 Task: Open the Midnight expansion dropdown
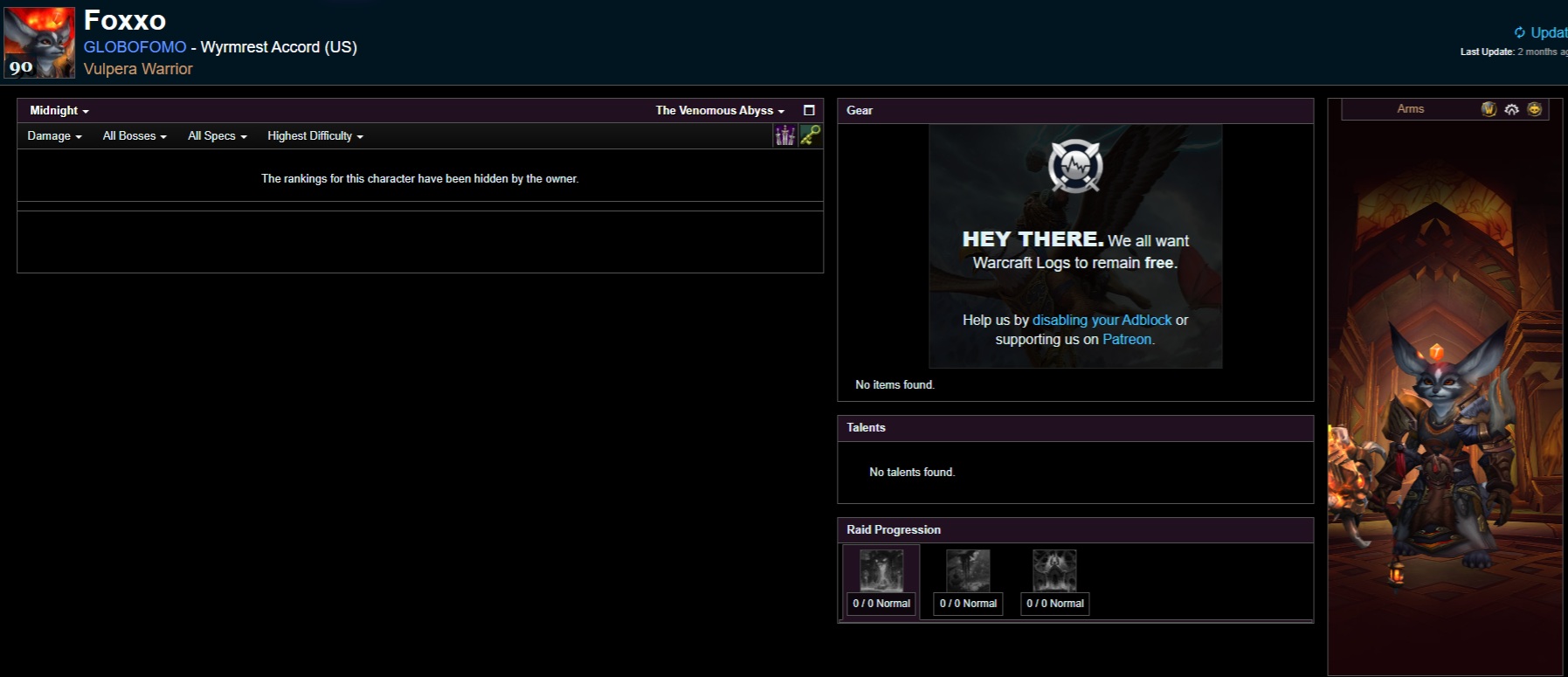click(x=59, y=111)
